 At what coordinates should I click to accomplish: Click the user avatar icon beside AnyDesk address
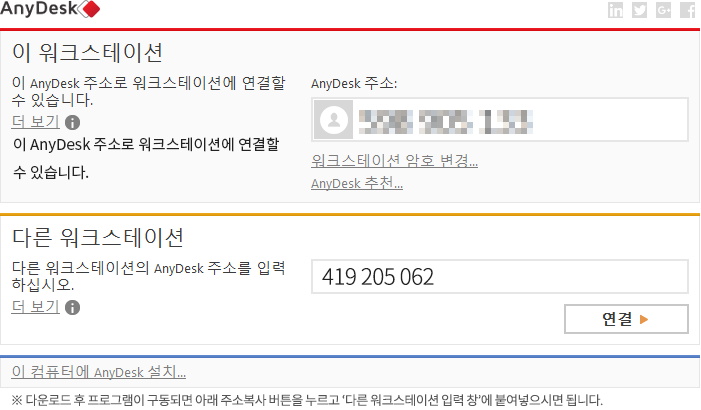pos(334,119)
